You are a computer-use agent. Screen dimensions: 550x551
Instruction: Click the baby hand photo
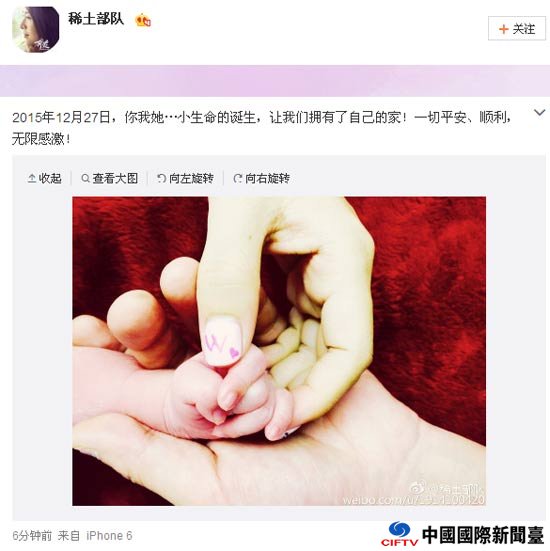(279, 351)
